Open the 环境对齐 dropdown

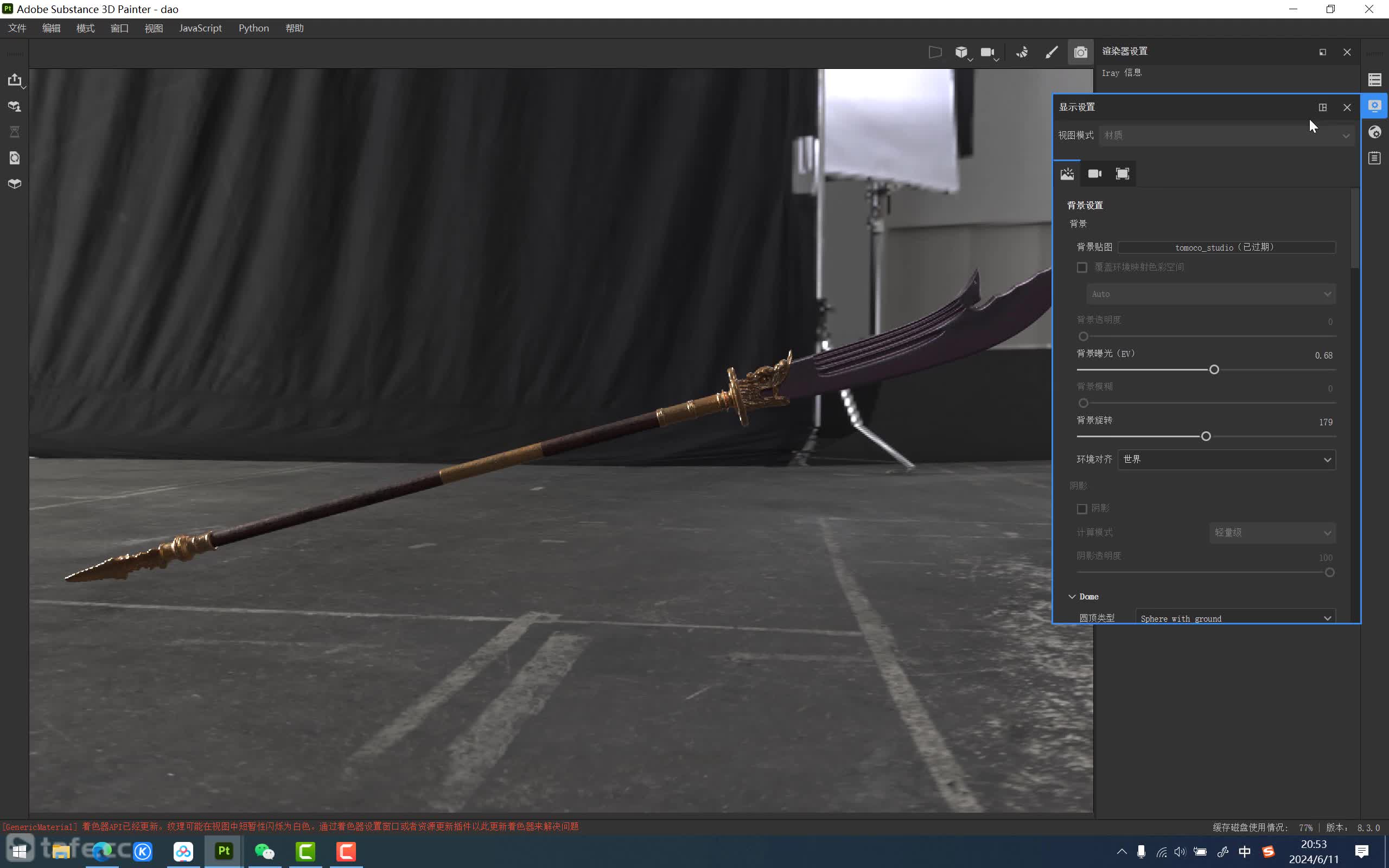pyautogui.click(x=1227, y=459)
